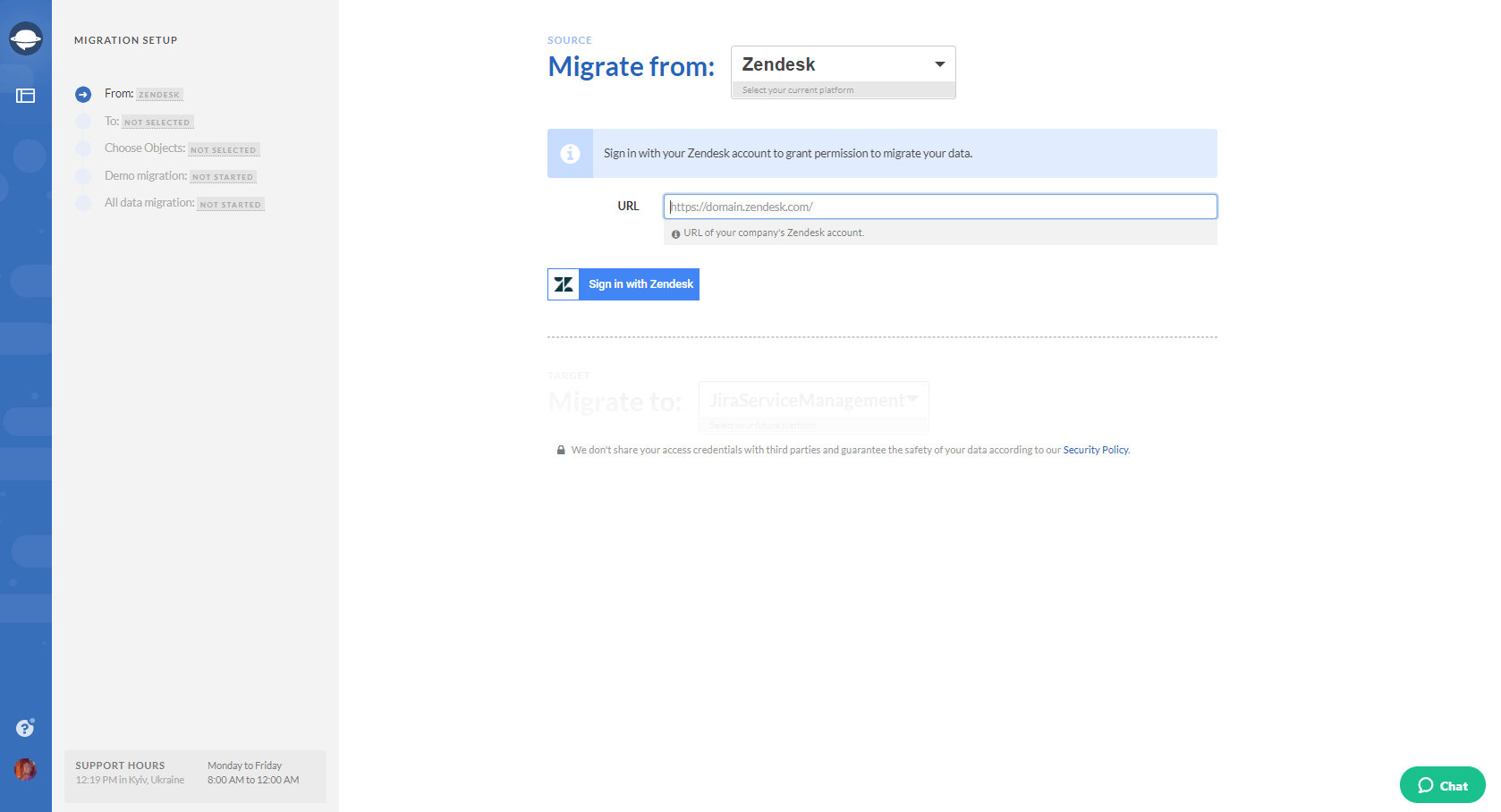Click '12:19 PM in Kyiv, Ukraine' text

(x=130, y=780)
